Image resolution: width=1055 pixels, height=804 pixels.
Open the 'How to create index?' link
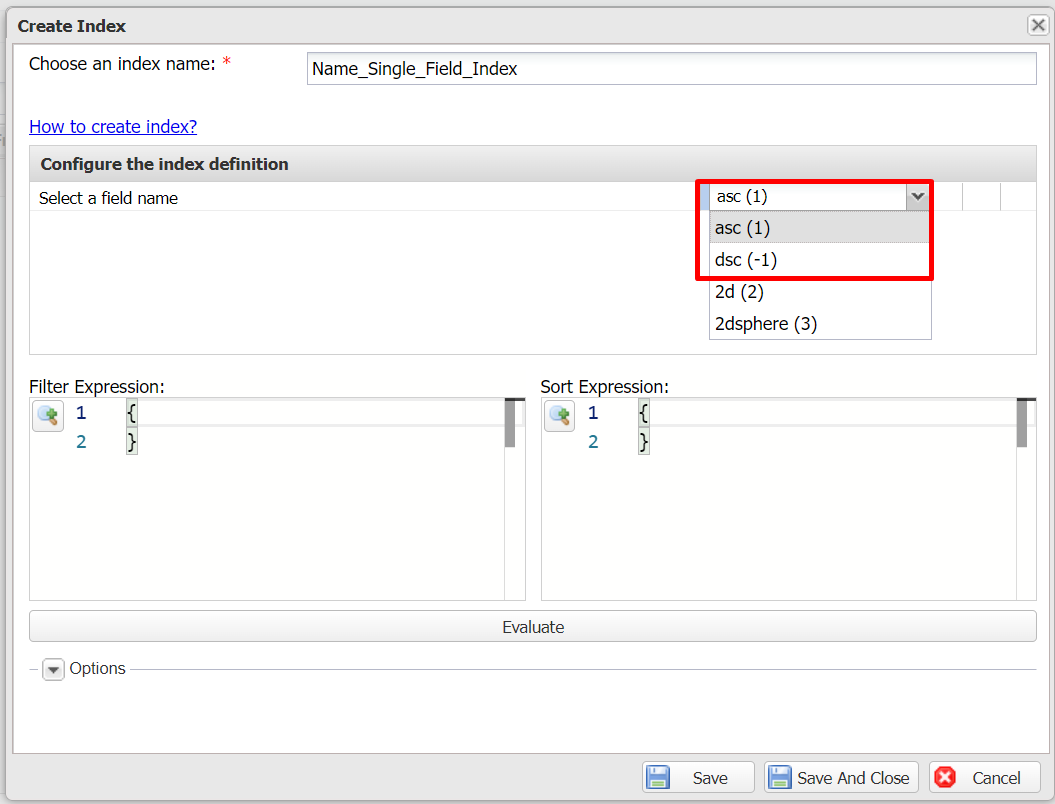[113, 126]
